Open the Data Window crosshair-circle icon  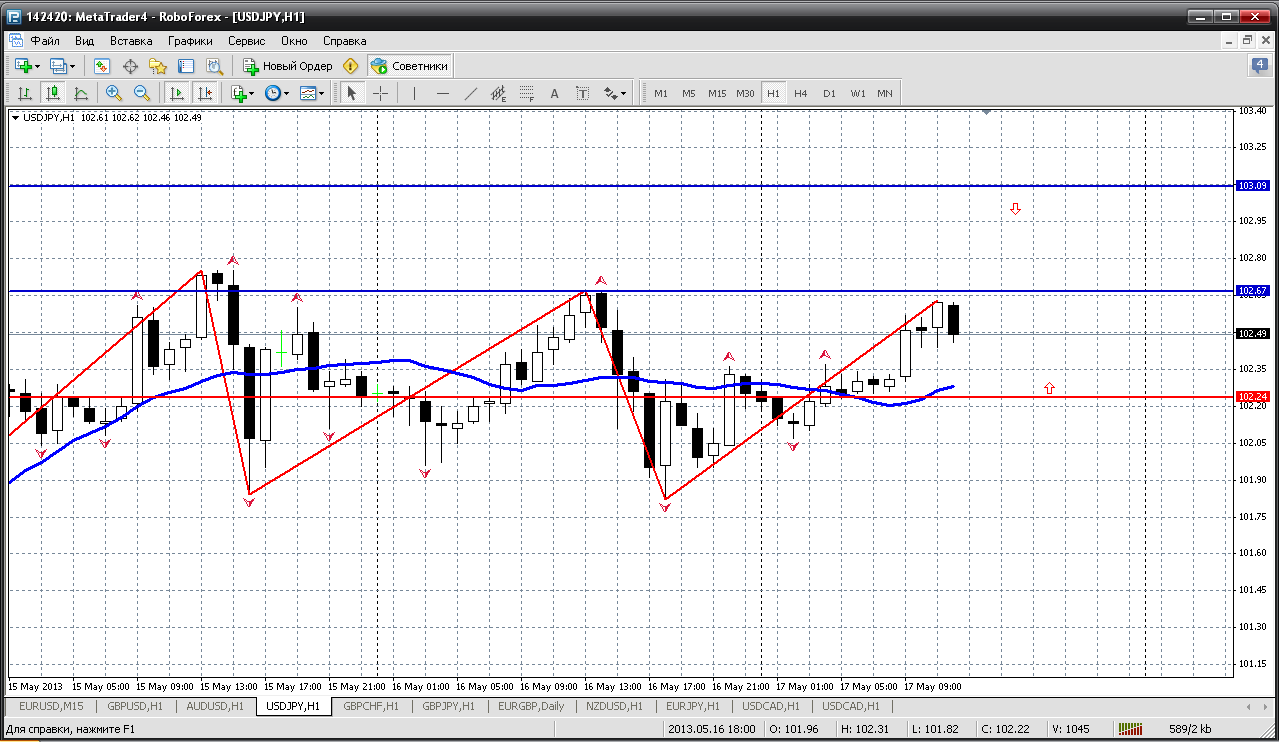pos(130,66)
